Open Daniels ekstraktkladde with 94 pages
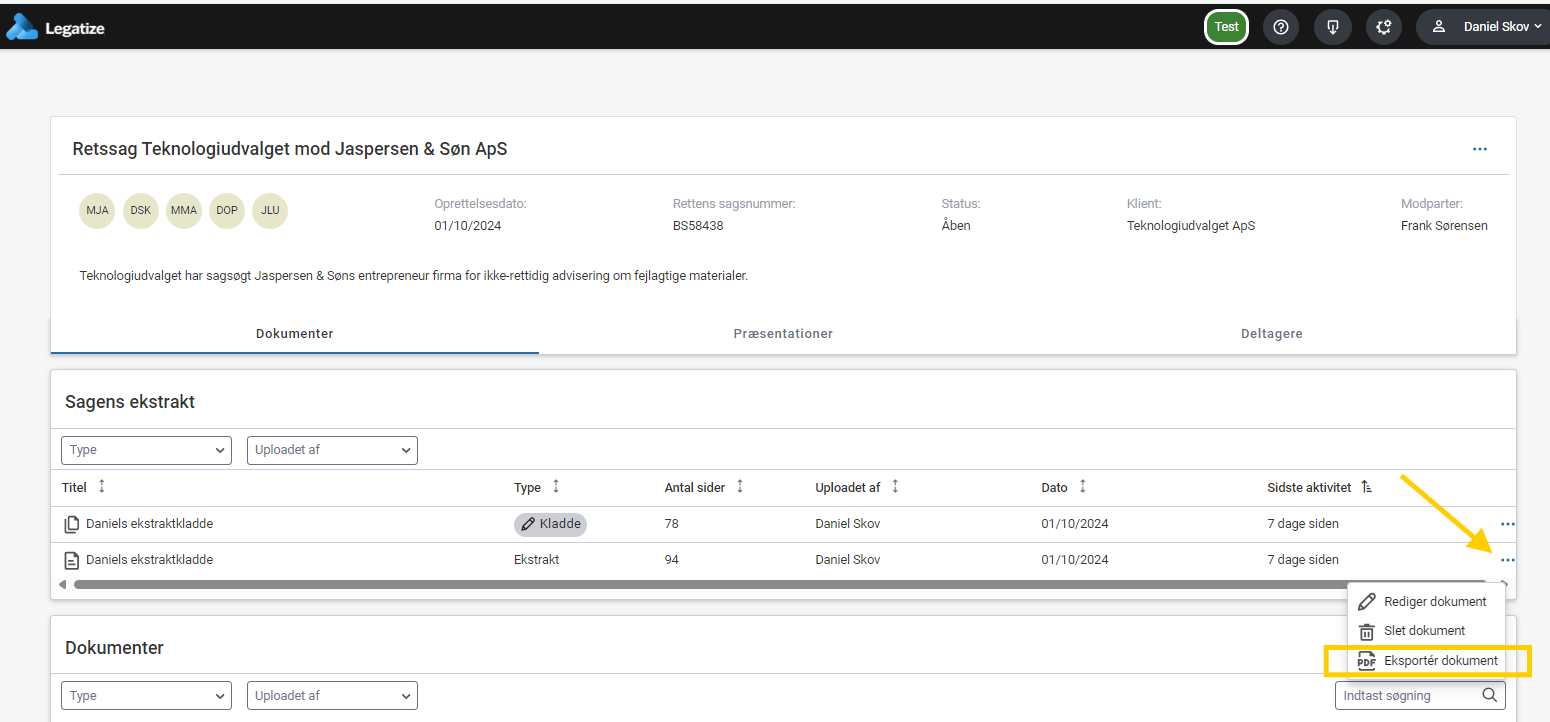 tap(149, 560)
